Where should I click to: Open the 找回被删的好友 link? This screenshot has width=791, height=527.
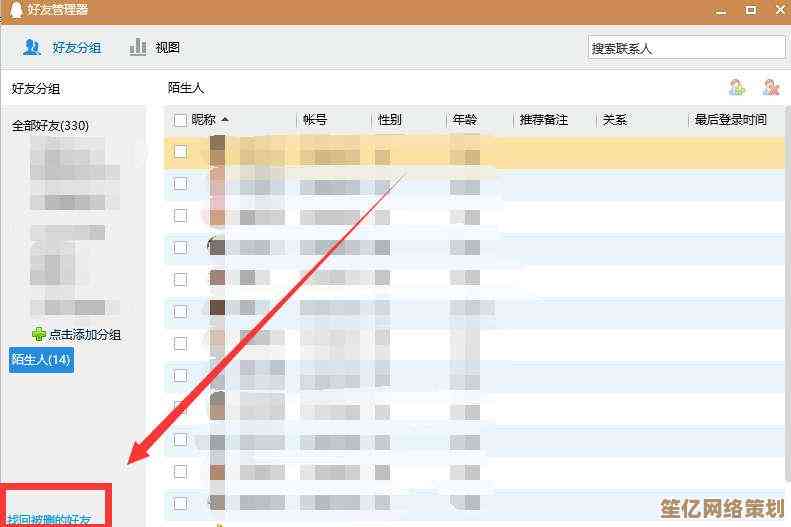pyautogui.click(x=49, y=520)
